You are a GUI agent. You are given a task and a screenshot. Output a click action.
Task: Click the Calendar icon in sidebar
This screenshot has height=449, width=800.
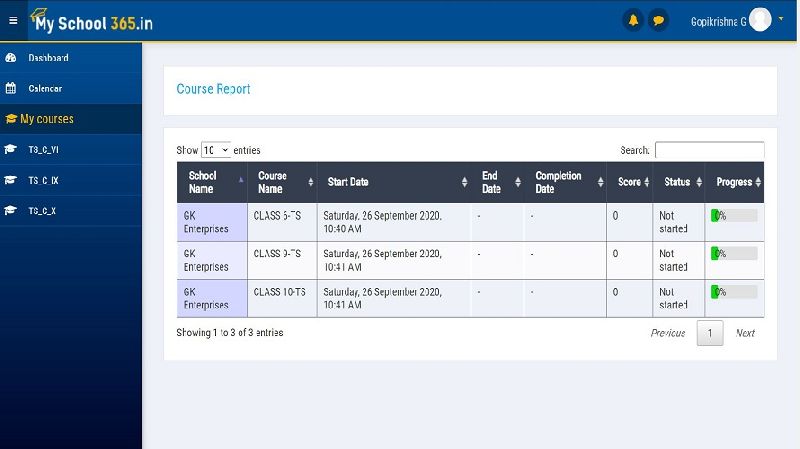tap(11, 88)
